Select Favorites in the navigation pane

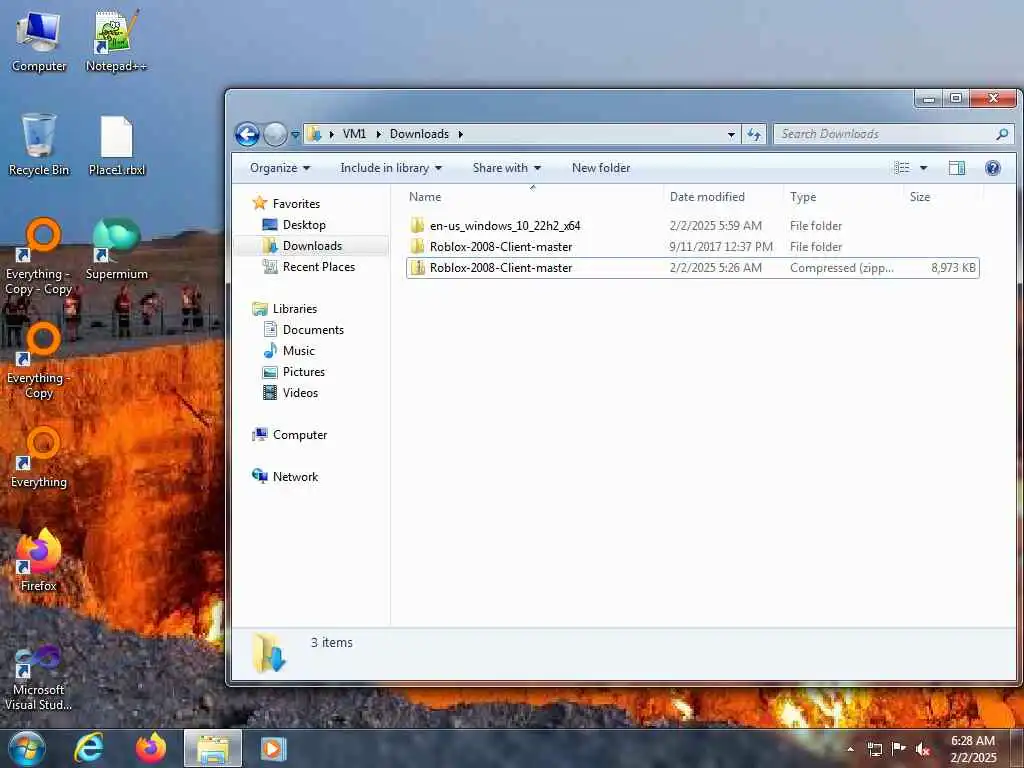pos(286,204)
